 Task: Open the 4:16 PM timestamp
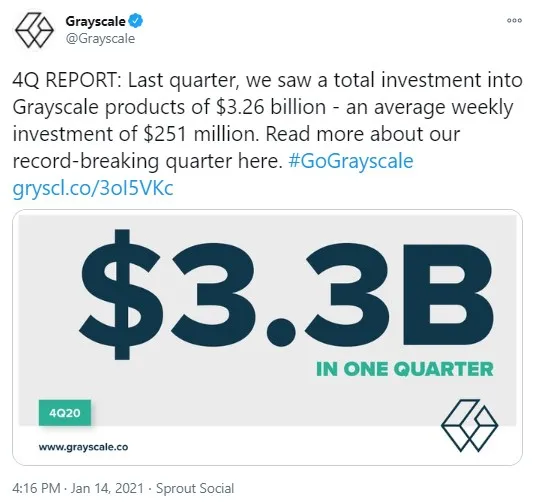36,488
